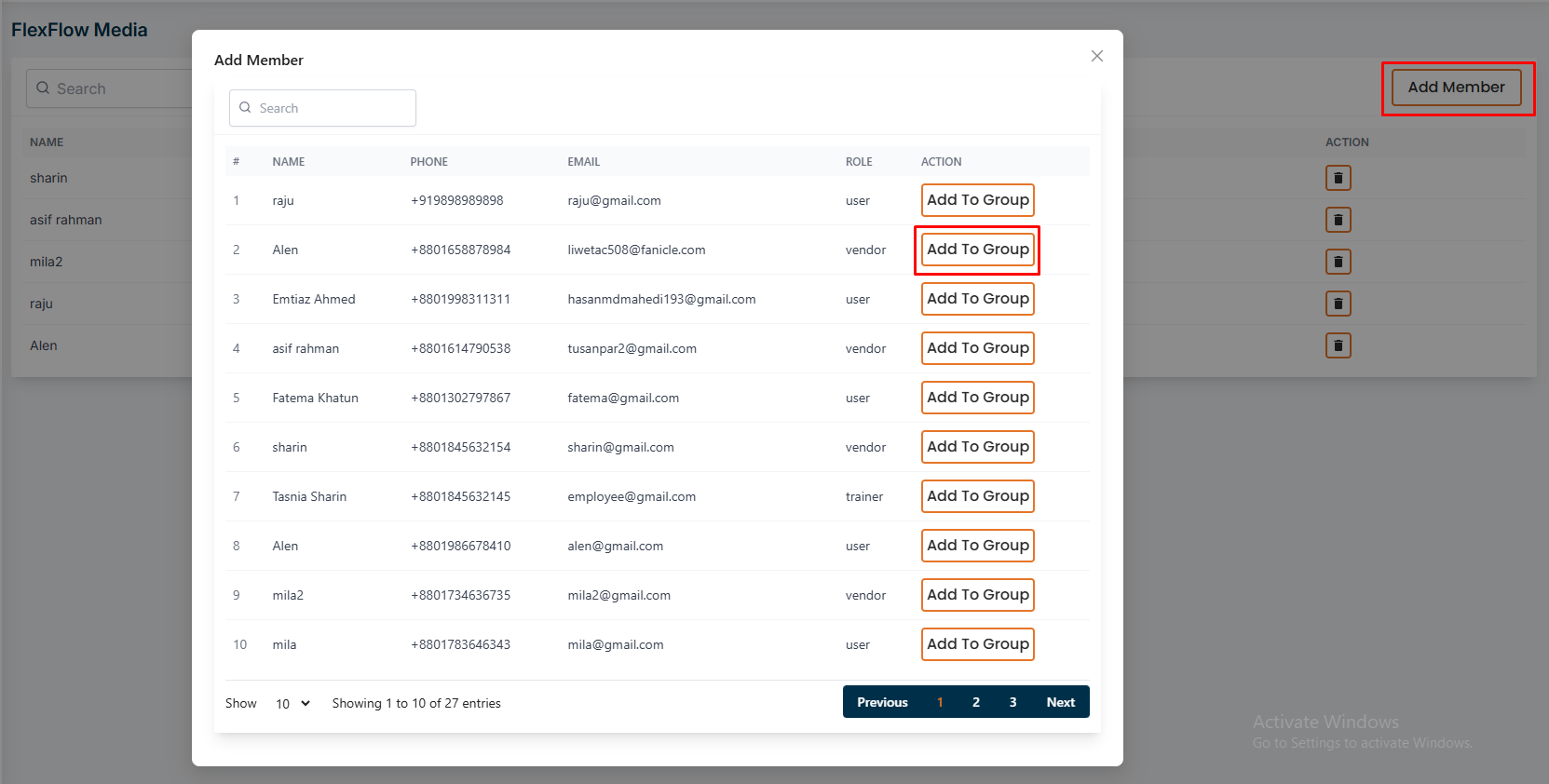
Task: Click trash icon for asif rahman
Action: pyautogui.click(x=1338, y=220)
